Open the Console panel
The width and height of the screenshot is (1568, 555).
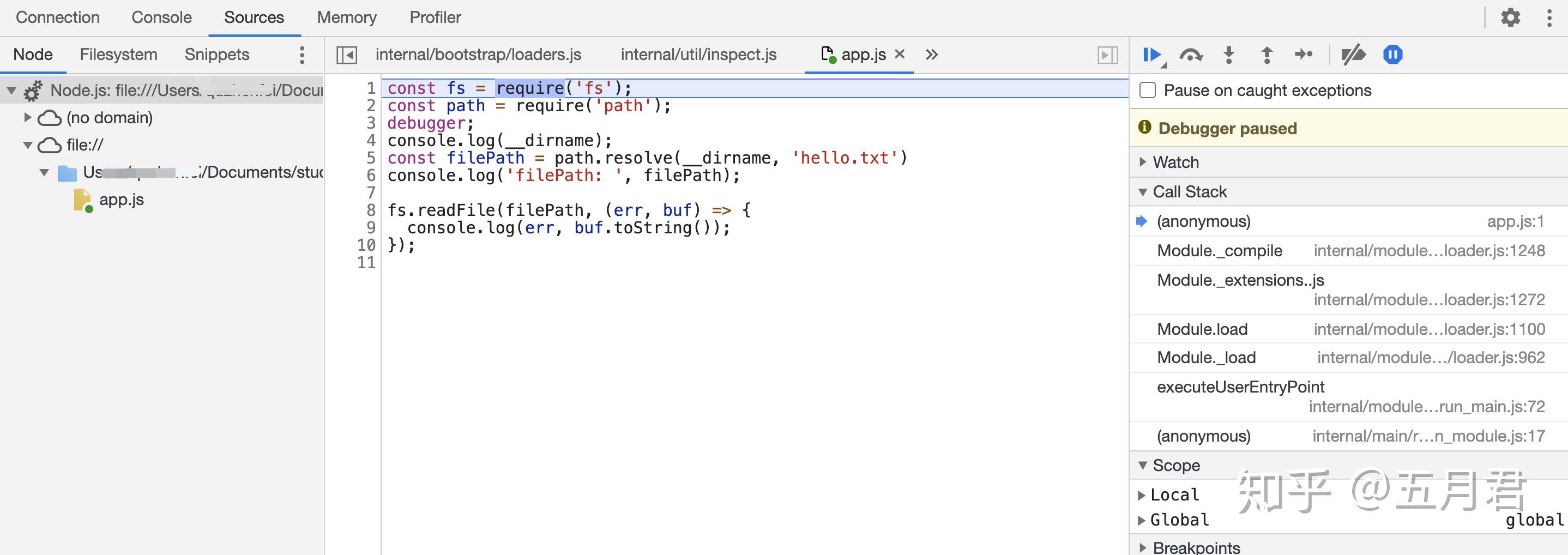click(x=161, y=17)
